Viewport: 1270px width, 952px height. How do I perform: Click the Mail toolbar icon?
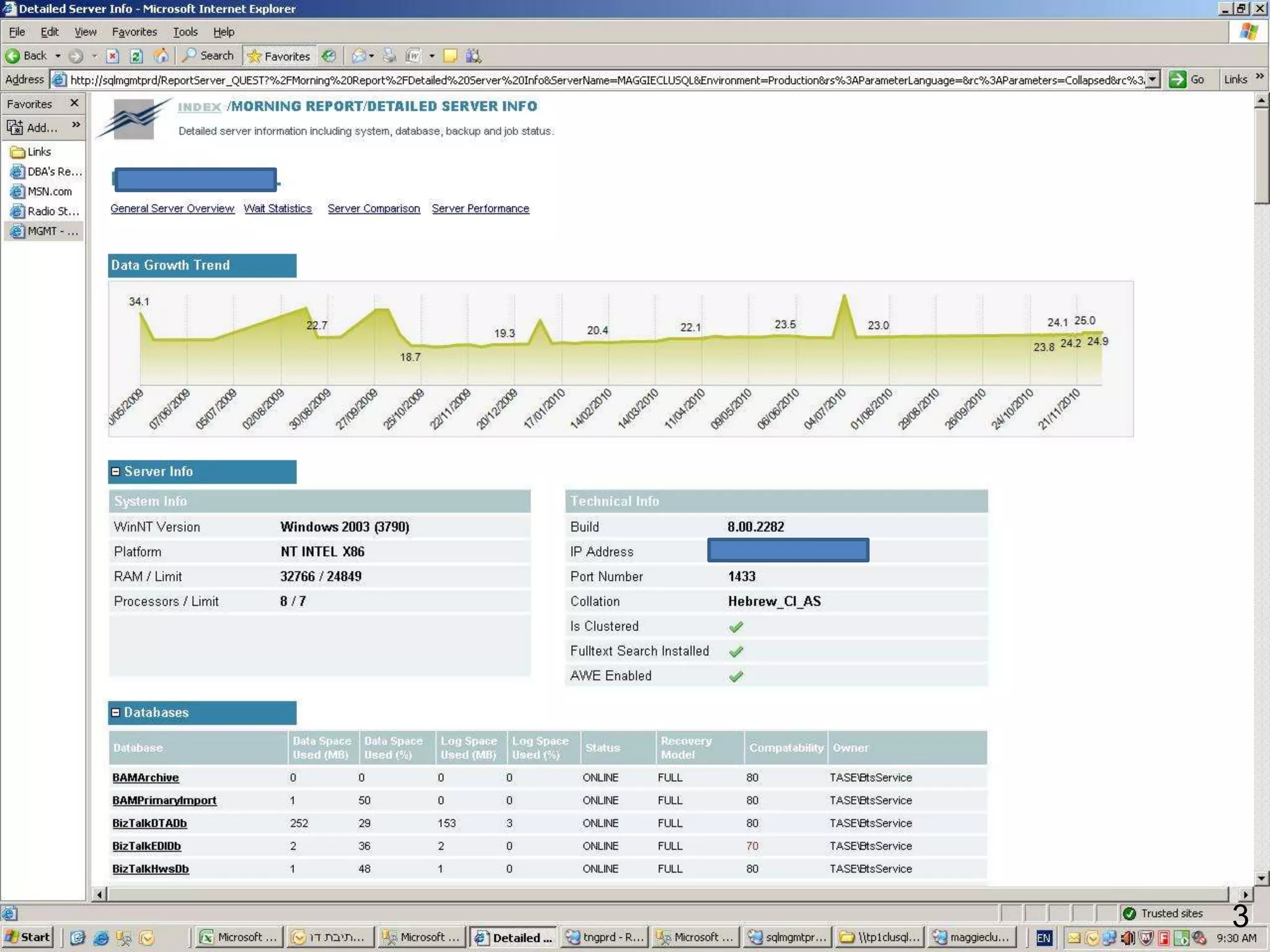358,56
